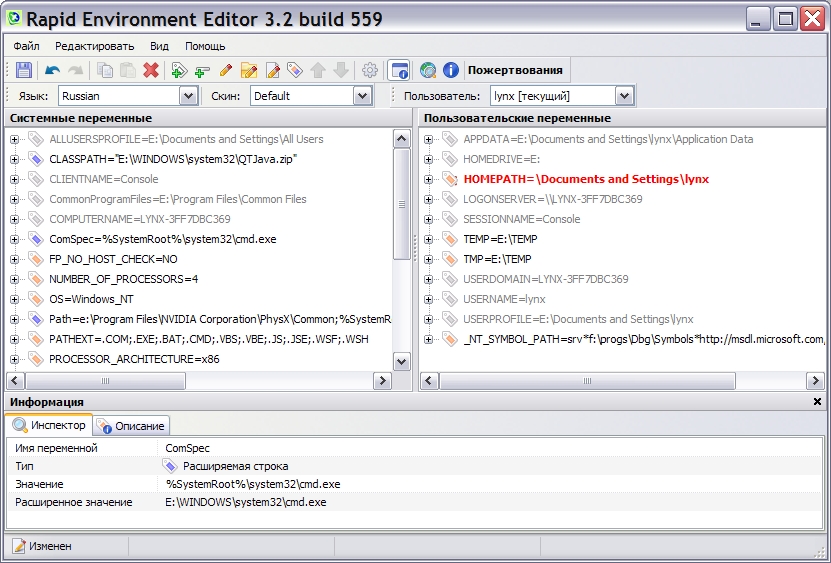This screenshot has height=563, width=831.
Task: Click the Save (floppy disk) toolbar icon
Action: point(24,70)
